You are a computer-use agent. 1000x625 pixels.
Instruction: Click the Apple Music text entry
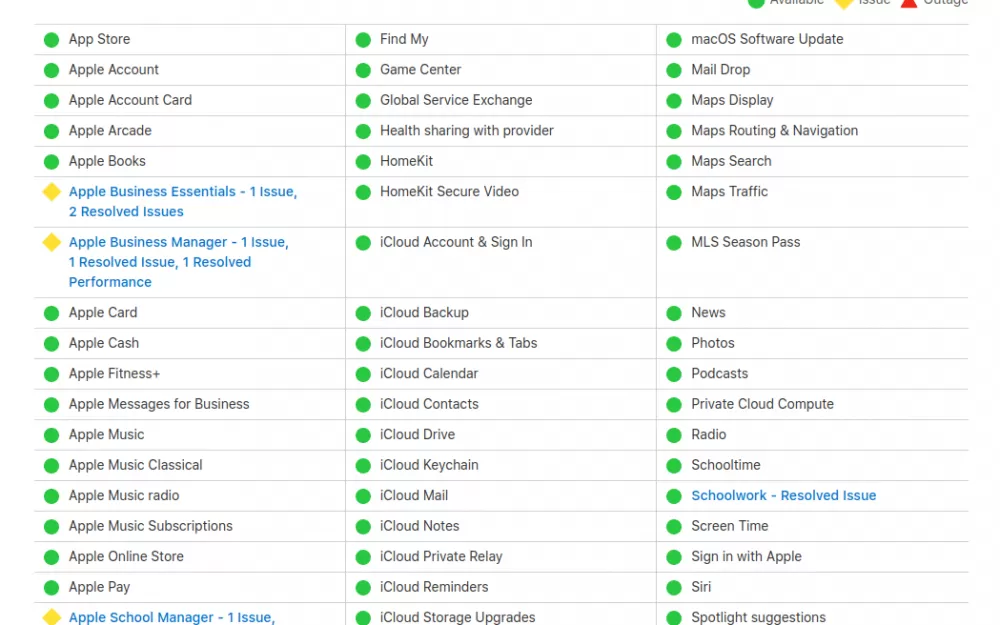click(x=107, y=435)
